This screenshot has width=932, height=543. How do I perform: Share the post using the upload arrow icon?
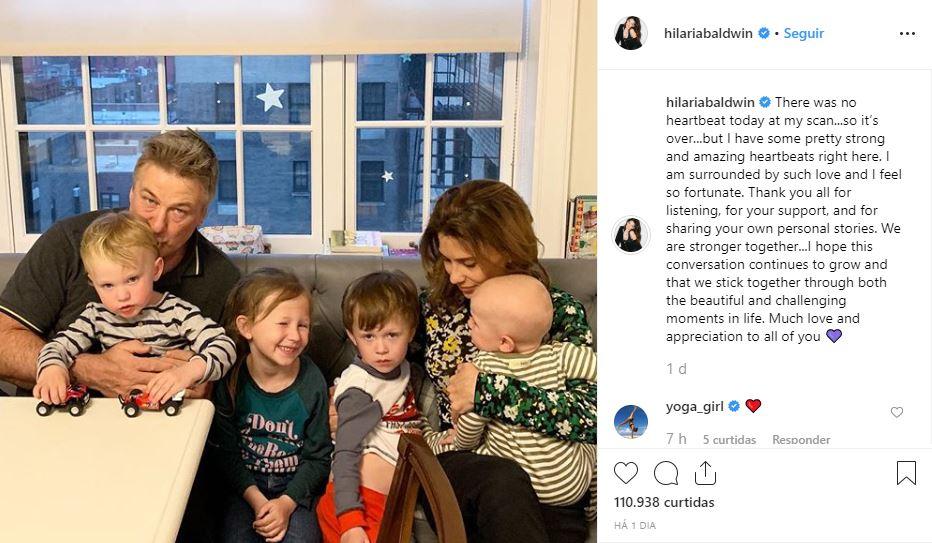pyautogui.click(x=705, y=473)
